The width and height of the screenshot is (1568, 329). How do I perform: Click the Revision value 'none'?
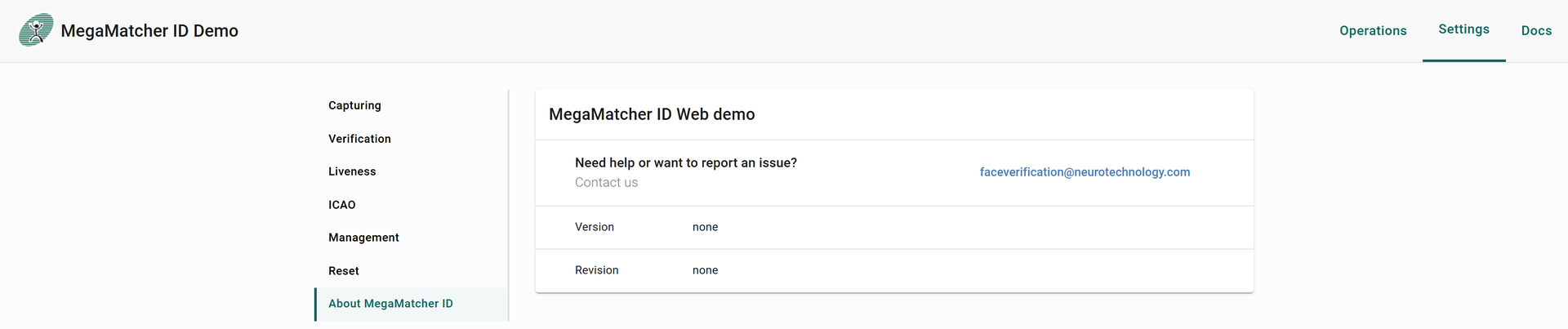[x=706, y=270]
